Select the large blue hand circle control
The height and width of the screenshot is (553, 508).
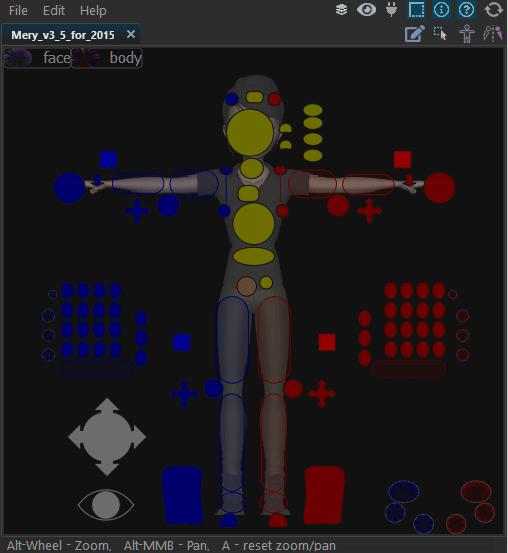pyautogui.click(x=69, y=188)
